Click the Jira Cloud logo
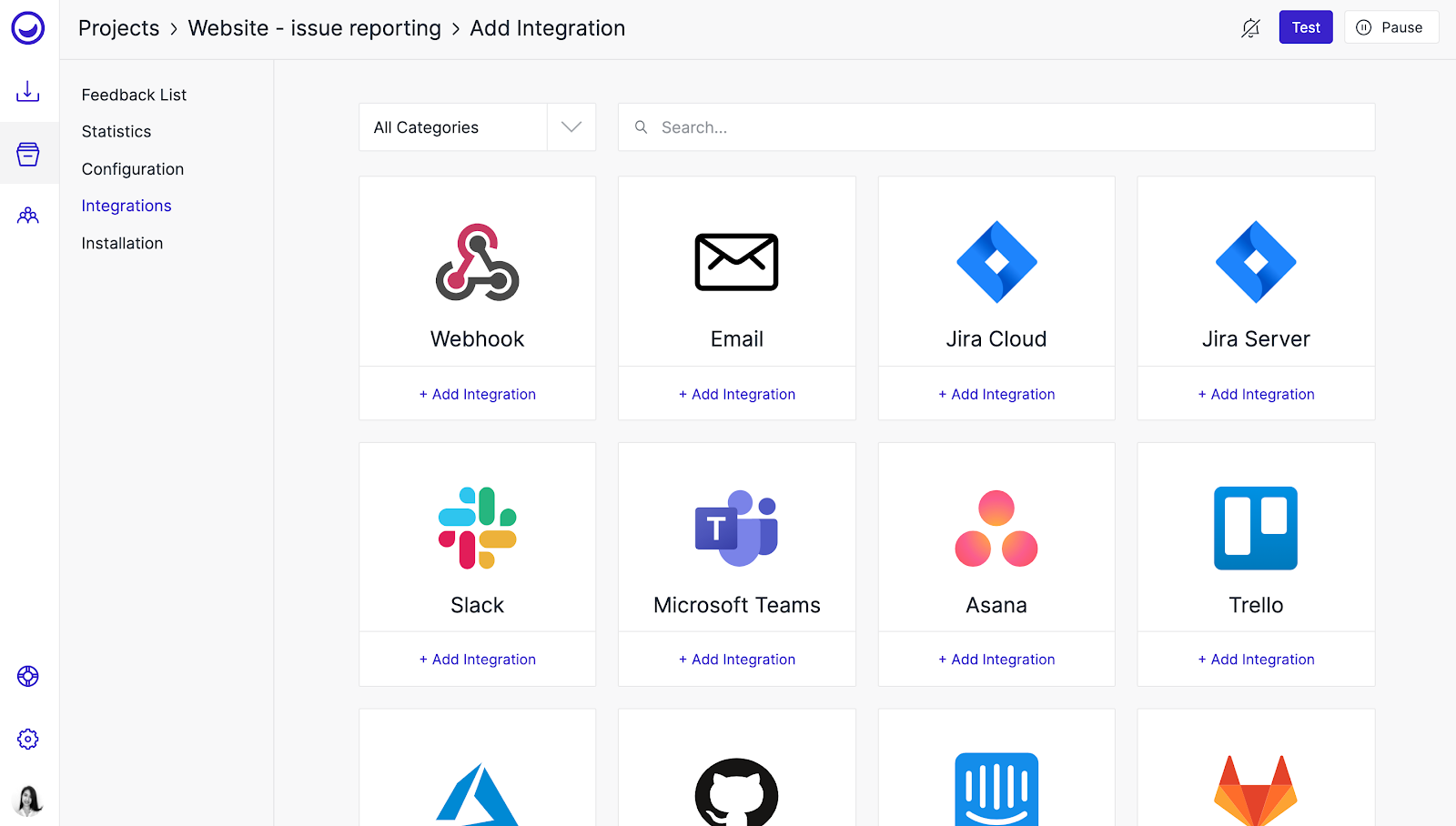 pos(996,262)
